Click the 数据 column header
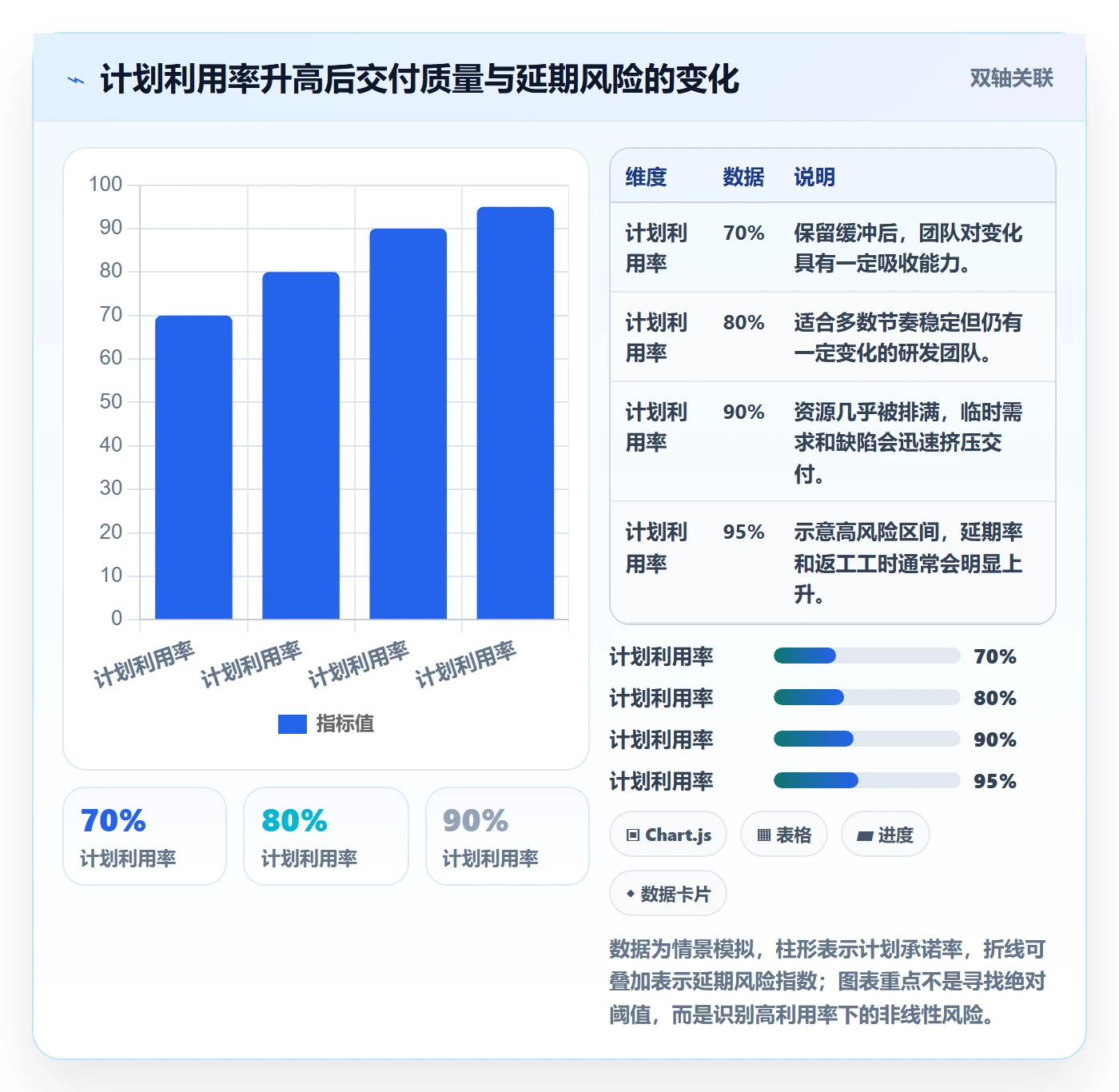 [743, 177]
